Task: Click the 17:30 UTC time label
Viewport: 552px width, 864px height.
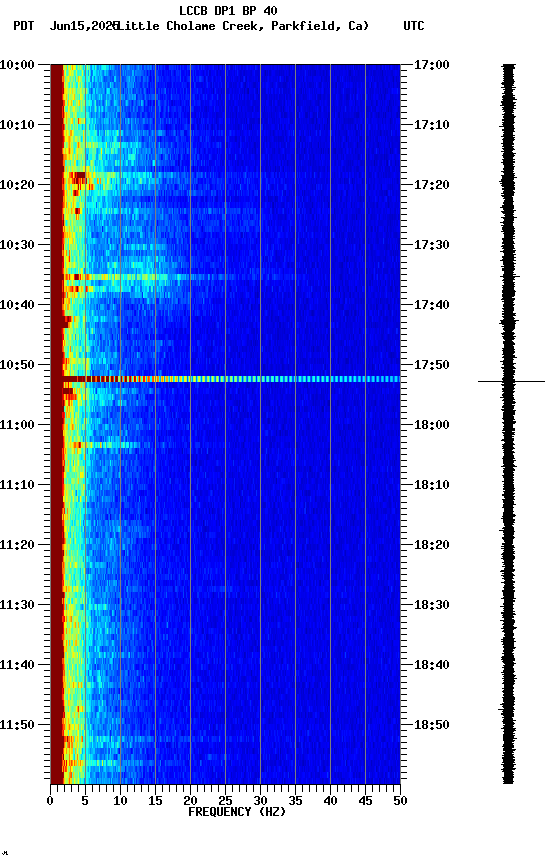Action: click(432, 245)
